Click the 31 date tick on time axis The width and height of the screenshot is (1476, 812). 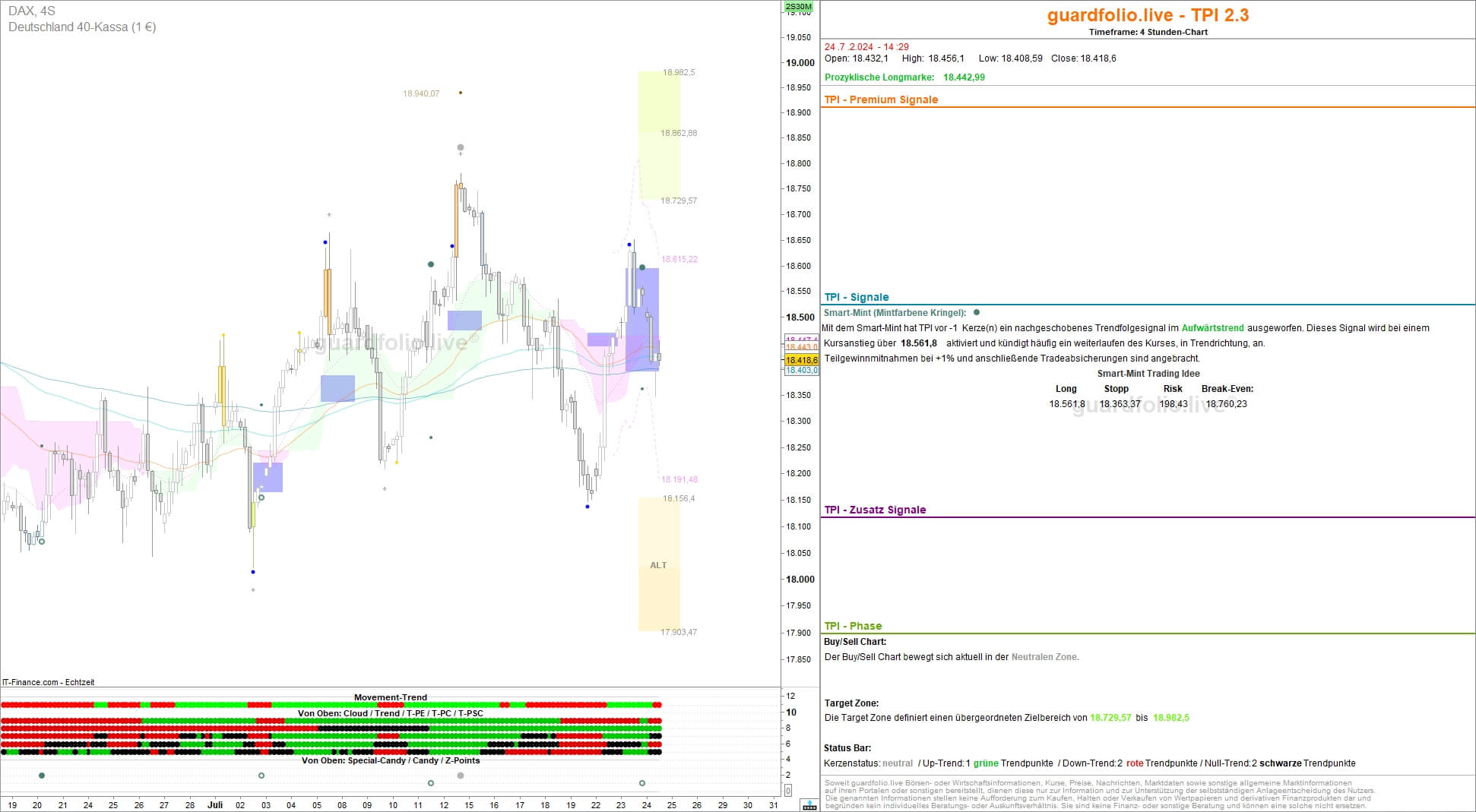[773, 805]
